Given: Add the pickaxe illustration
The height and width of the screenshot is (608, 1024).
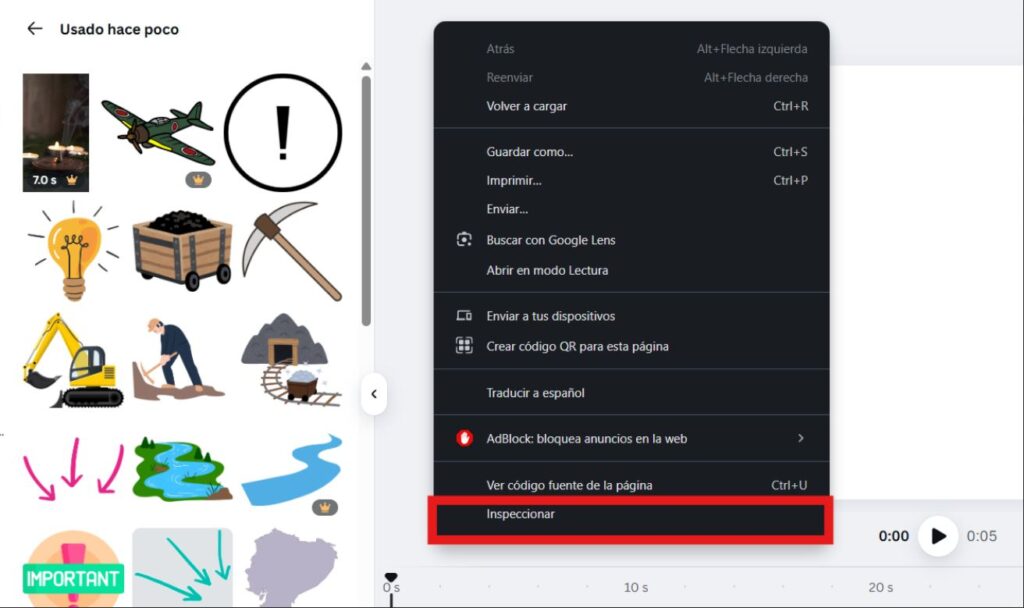Looking at the screenshot, I should coord(292,251).
